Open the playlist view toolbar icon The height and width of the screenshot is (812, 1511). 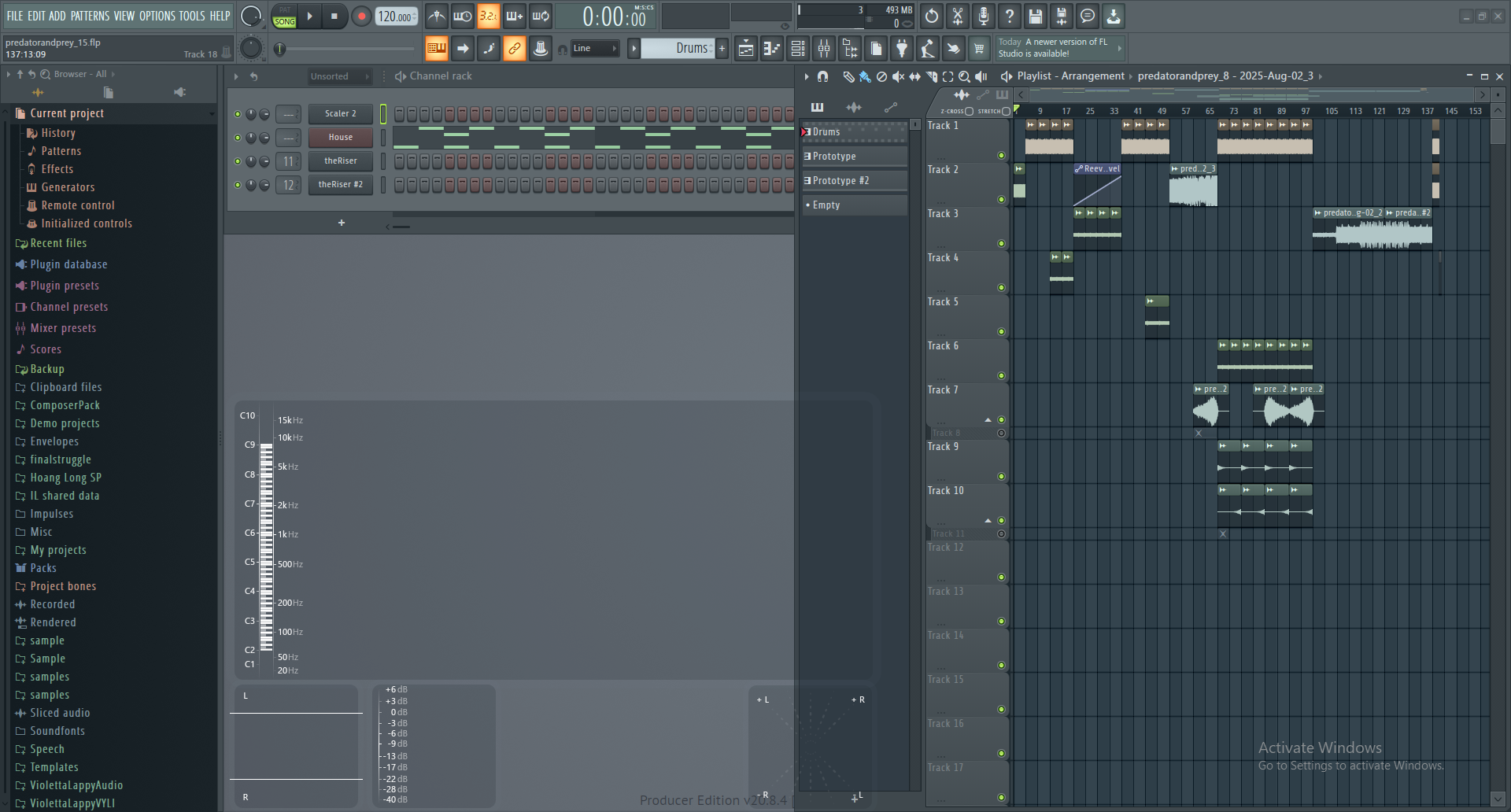click(x=745, y=49)
